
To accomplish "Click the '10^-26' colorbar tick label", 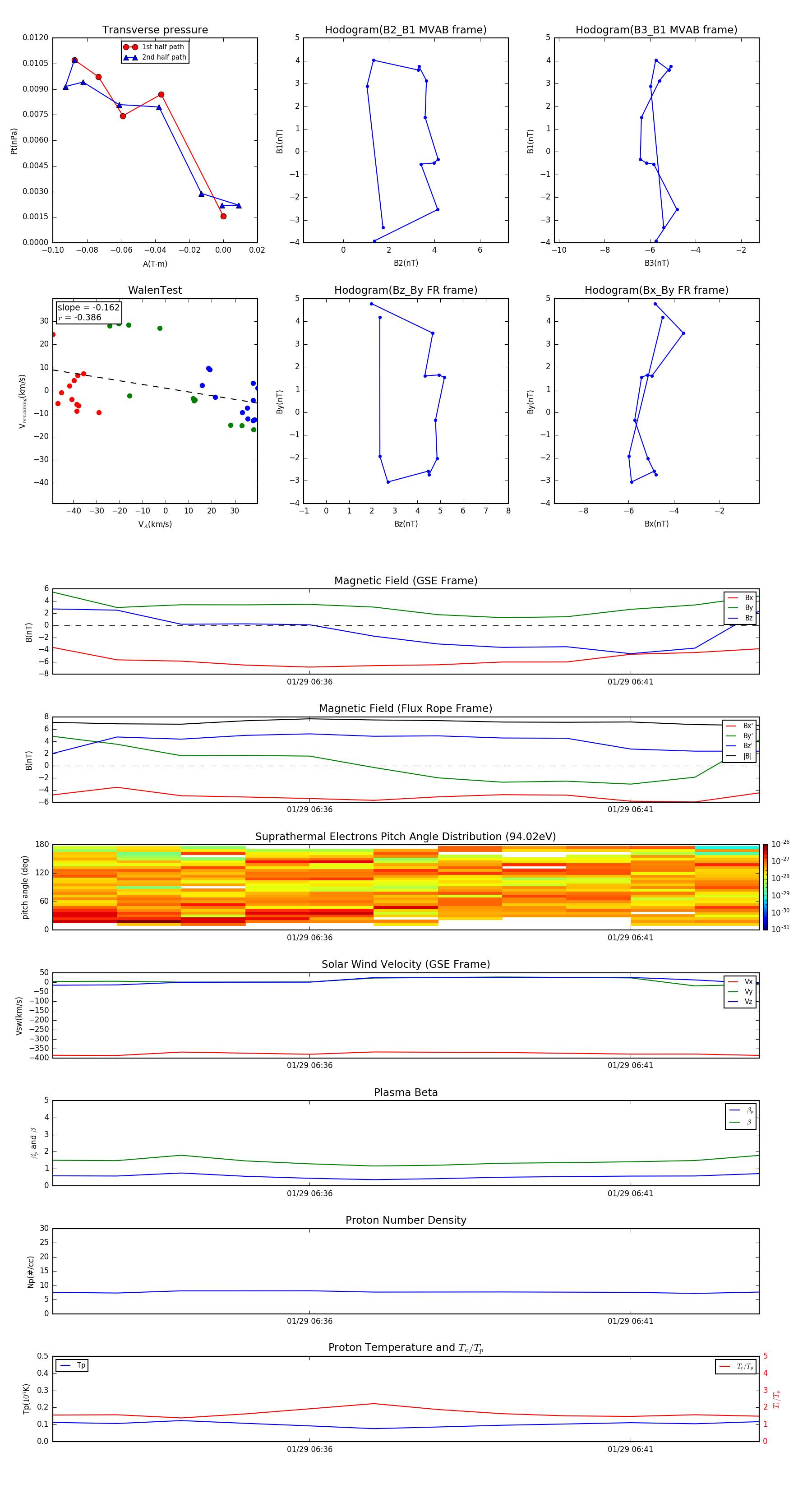I will tap(780, 844).
